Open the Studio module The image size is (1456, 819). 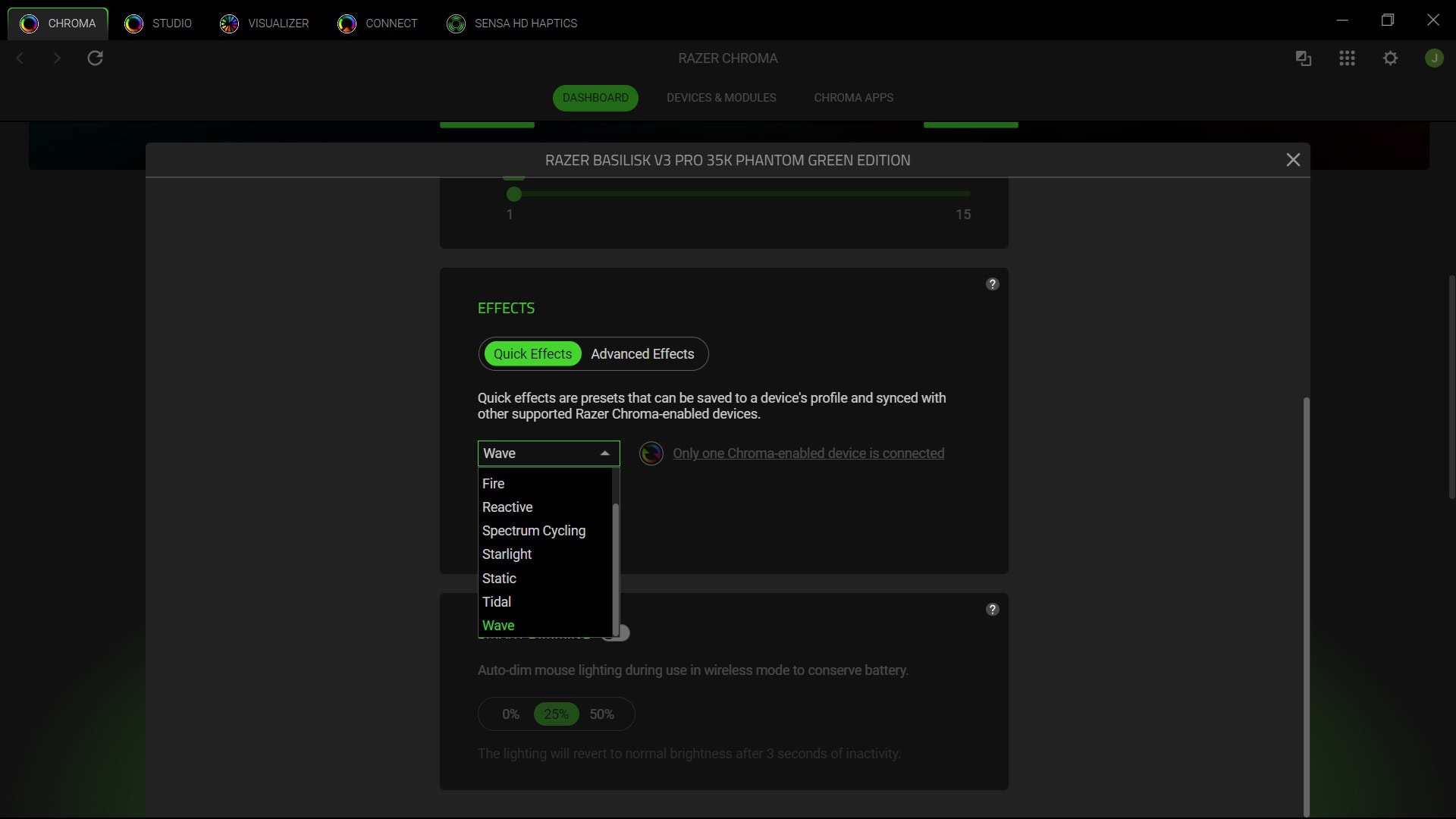coord(158,24)
